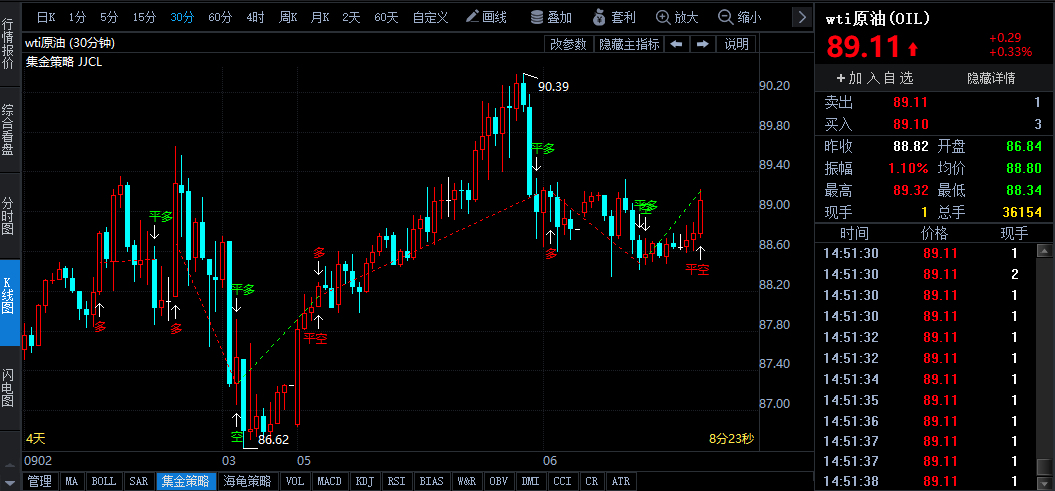
Task: Open the 套利 arbitrage tool
Action: (613, 17)
